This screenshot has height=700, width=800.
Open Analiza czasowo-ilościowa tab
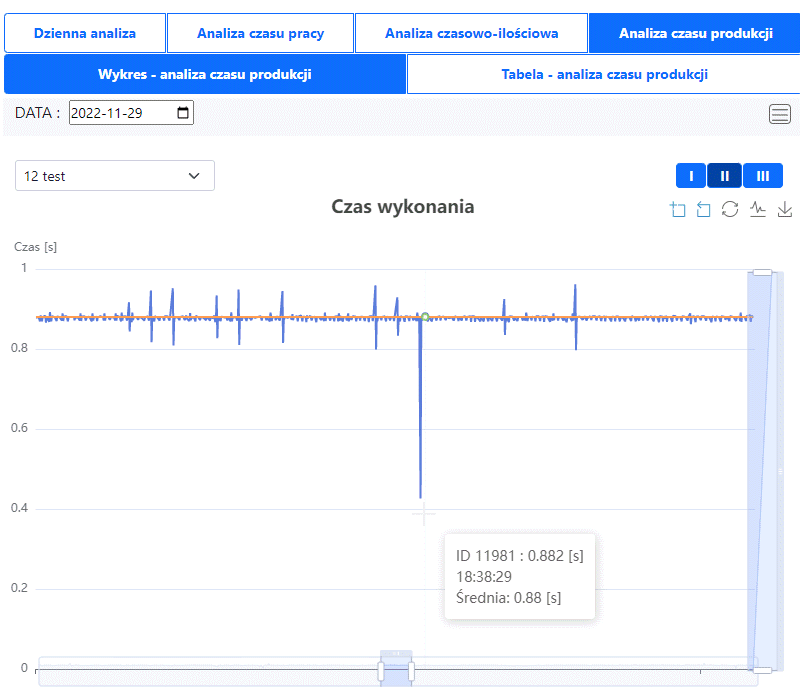[472, 34]
